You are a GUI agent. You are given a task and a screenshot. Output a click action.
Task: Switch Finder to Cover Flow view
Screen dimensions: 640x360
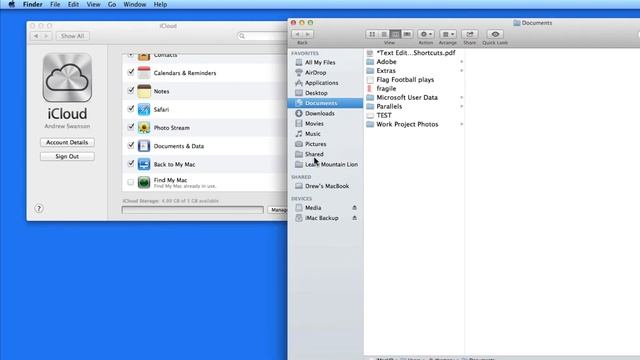[x=407, y=34]
